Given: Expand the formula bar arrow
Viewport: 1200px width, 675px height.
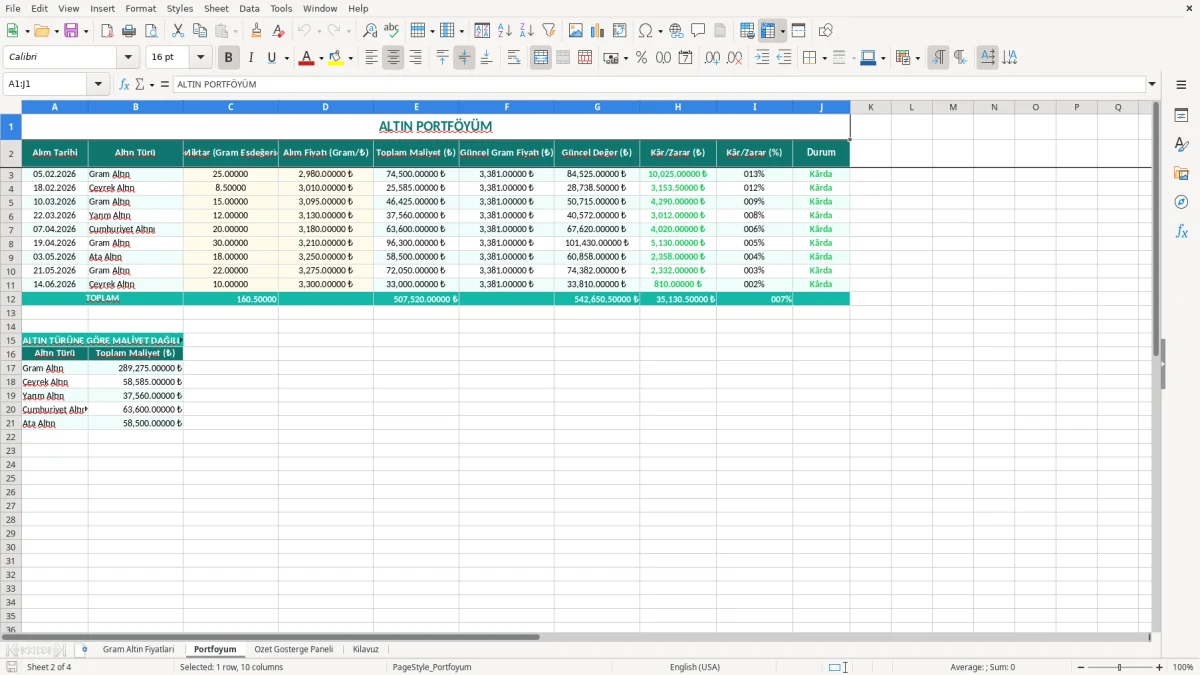Looking at the screenshot, I should [x=1152, y=84].
